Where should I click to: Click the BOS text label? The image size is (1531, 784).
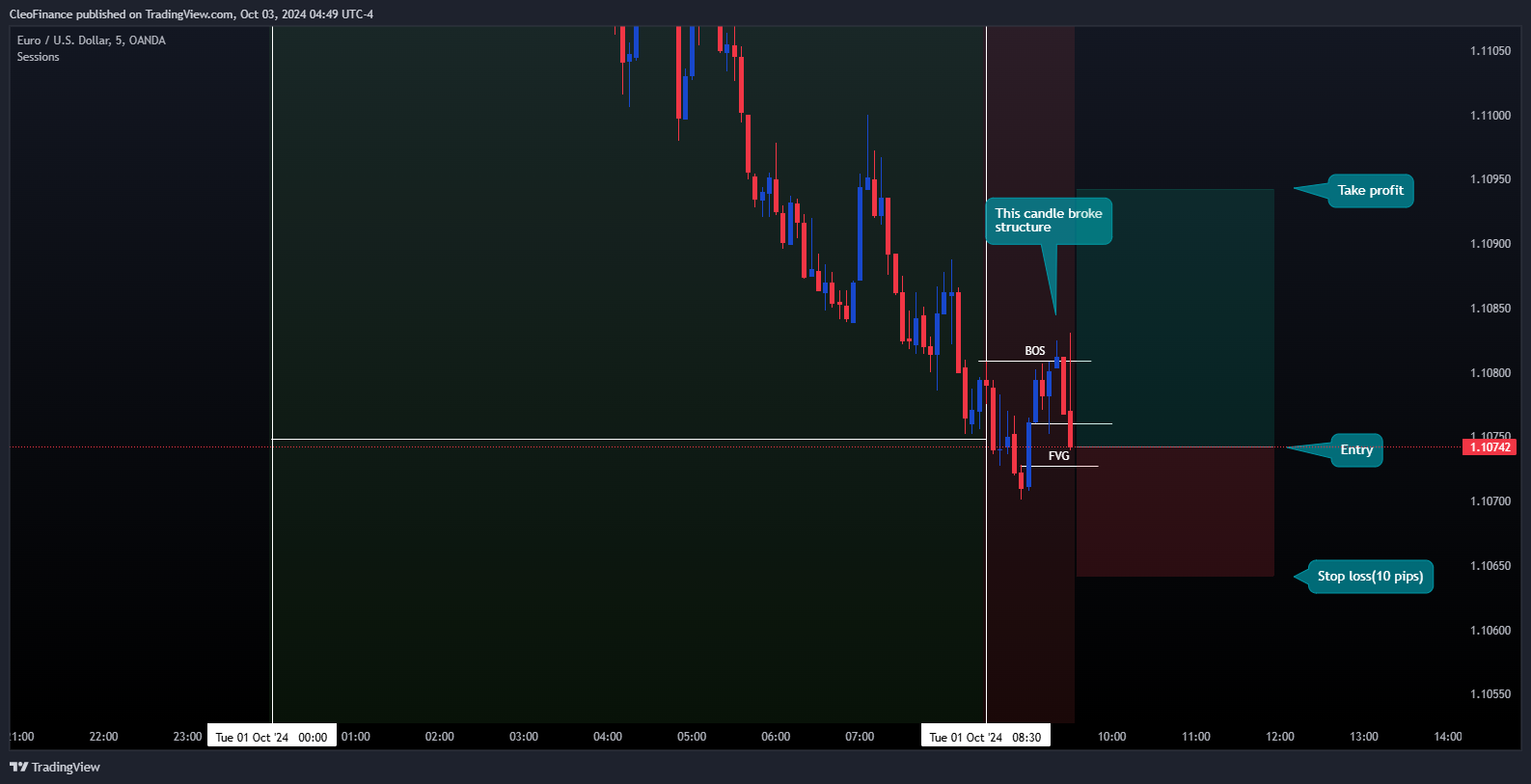click(1035, 351)
